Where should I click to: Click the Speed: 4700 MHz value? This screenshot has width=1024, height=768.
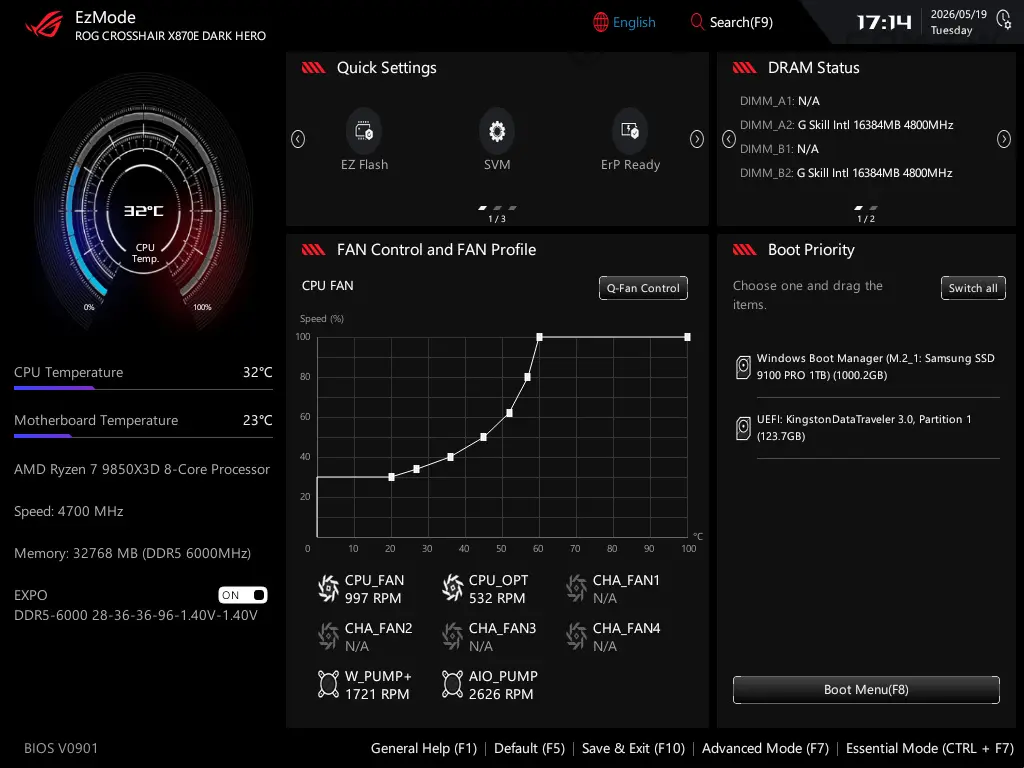coord(69,511)
